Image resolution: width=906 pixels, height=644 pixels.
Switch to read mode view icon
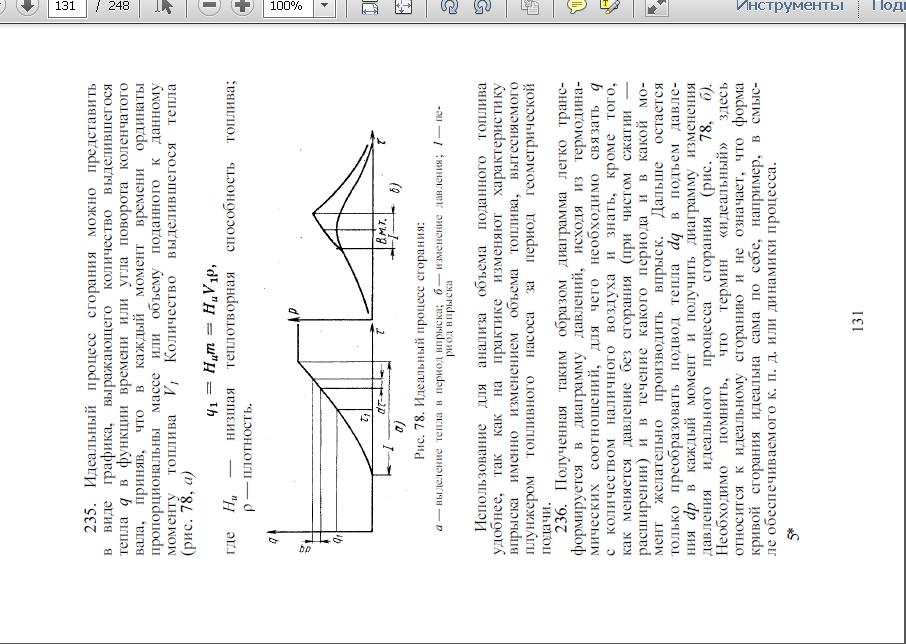(656, 6)
